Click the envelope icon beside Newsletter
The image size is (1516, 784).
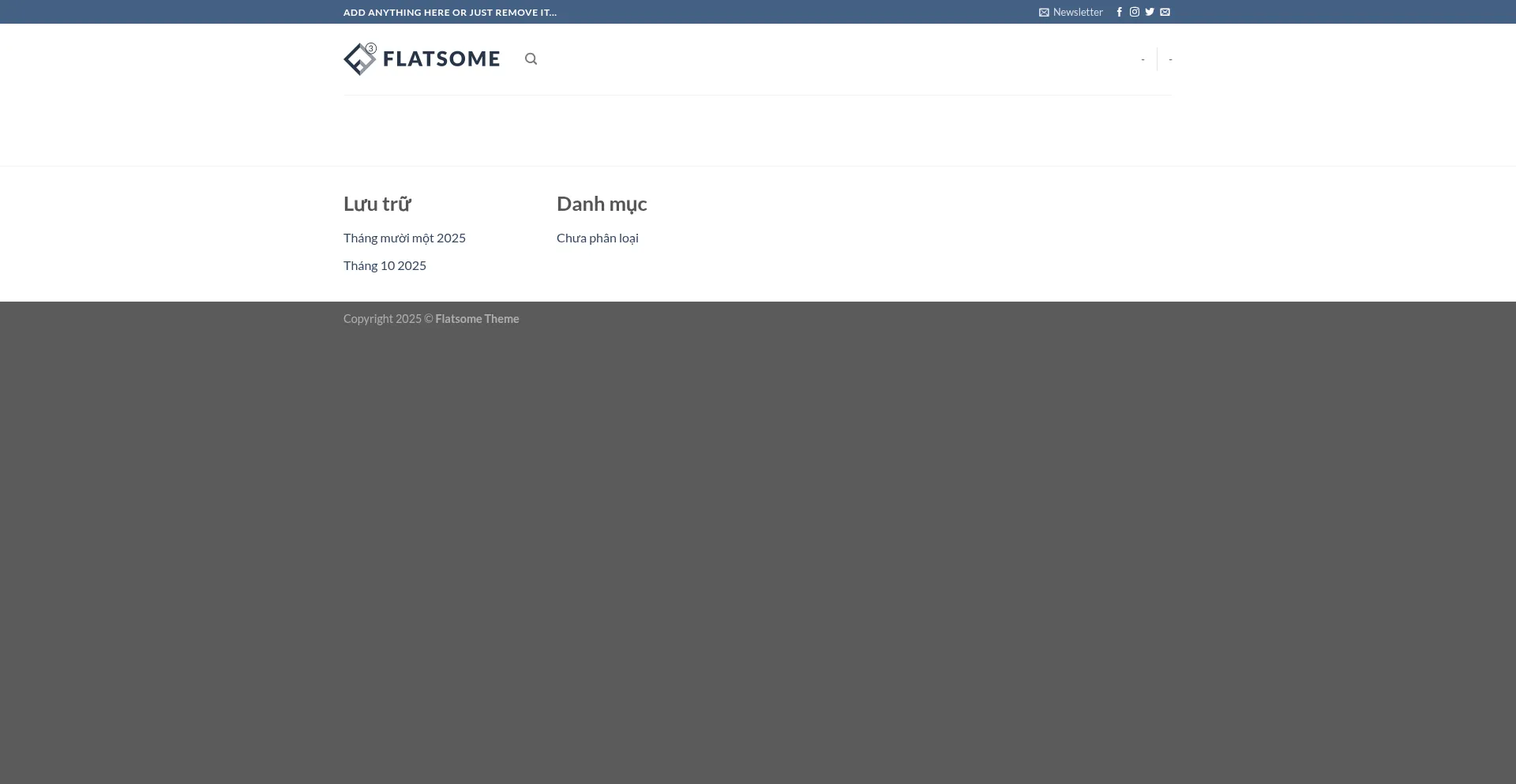1044,13
